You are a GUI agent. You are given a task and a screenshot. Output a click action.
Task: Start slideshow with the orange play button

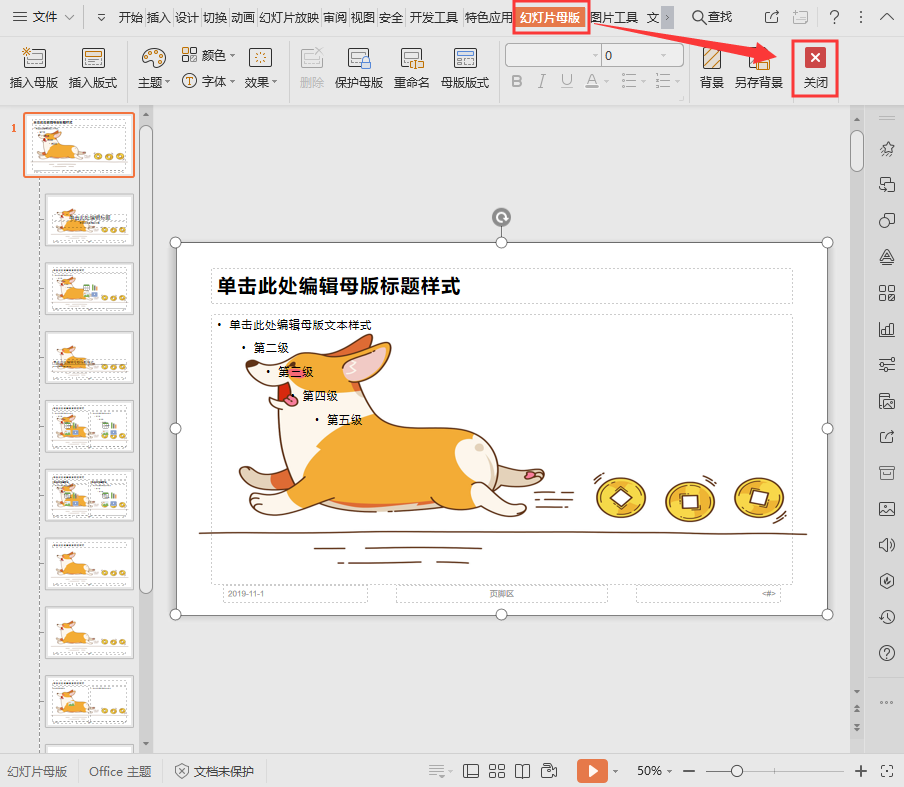pyautogui.click(x=592, y=771)
